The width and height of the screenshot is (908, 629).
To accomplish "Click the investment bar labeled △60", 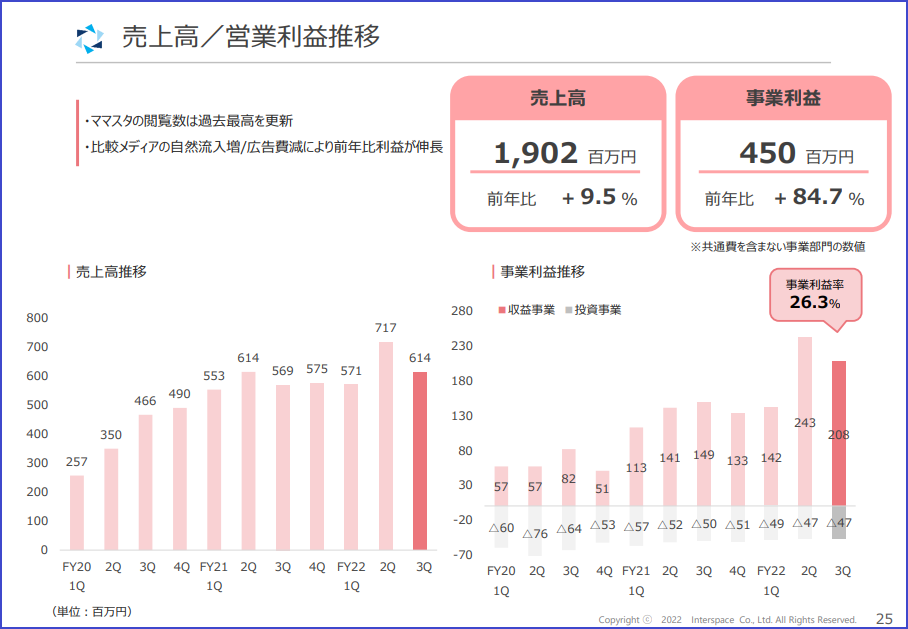I will click(x=501, y=527).
